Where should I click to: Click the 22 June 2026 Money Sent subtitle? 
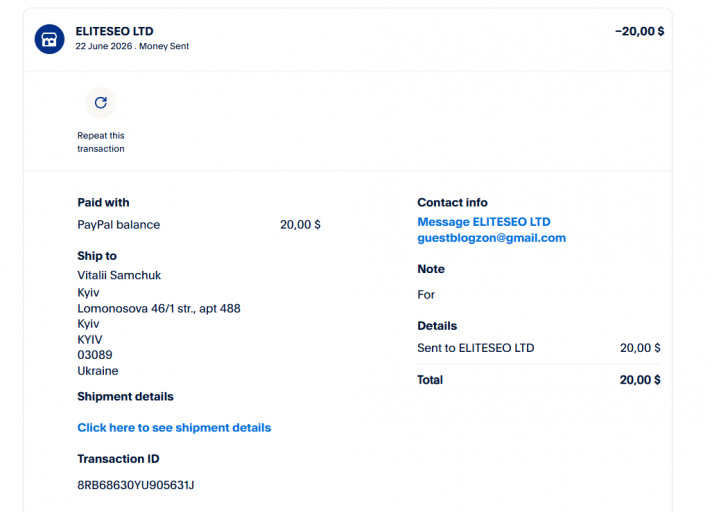tap(132, 46)
